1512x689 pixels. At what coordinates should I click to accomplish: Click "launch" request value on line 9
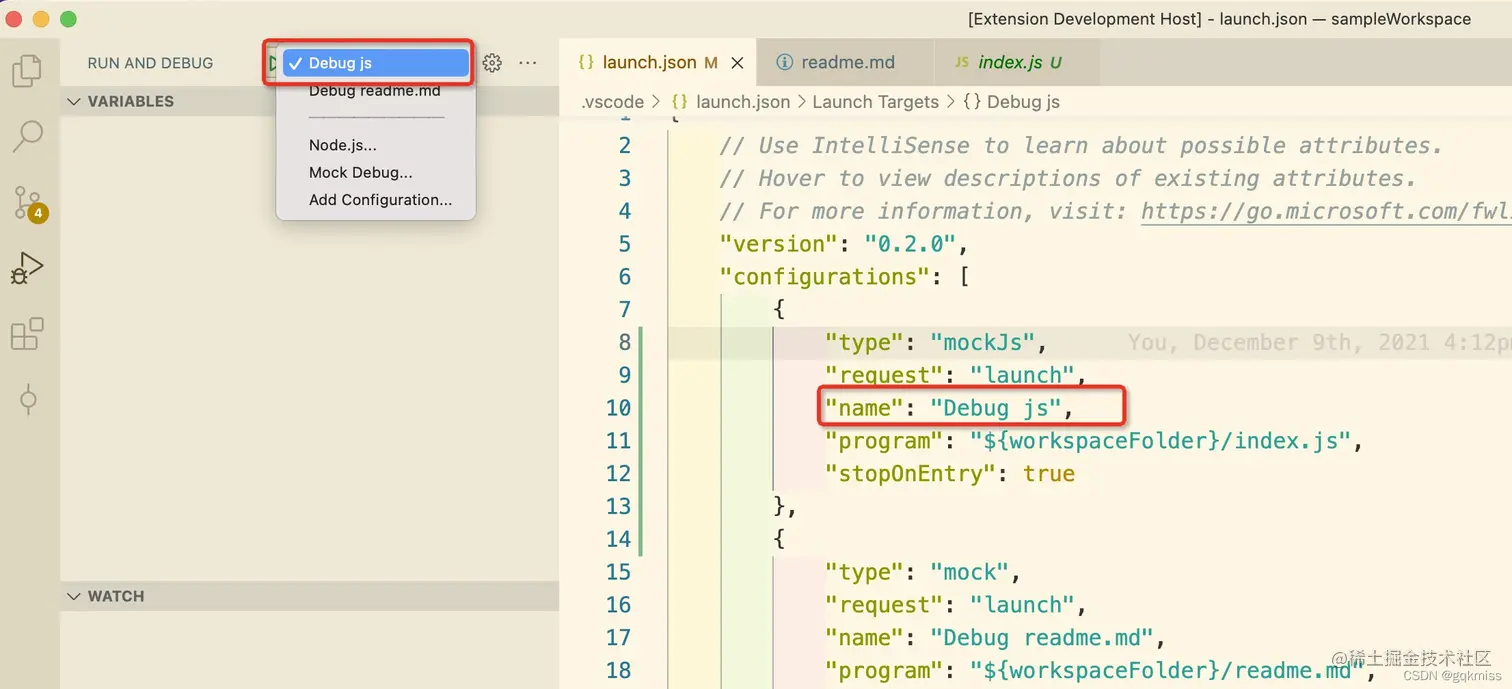tap(1022, 376)
